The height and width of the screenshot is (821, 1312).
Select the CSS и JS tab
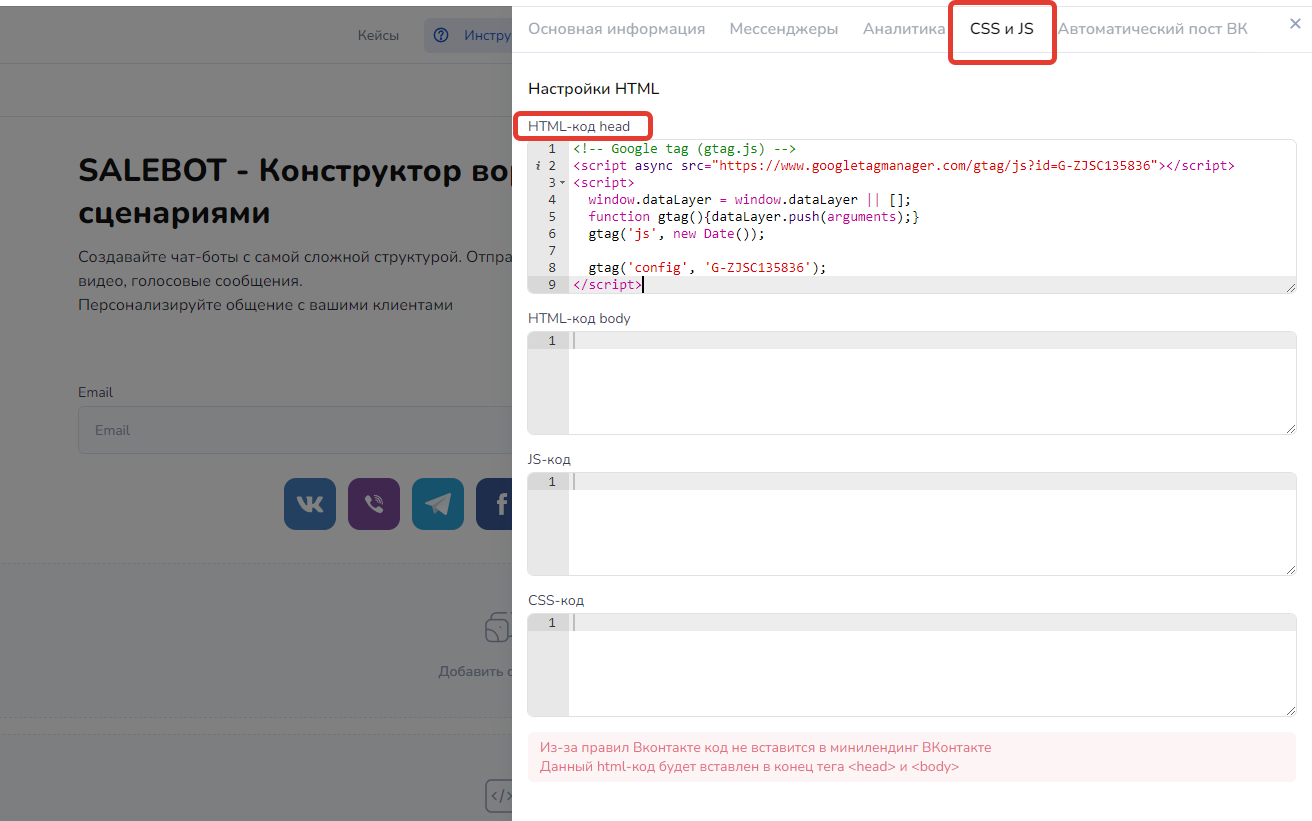click(1001, 29)
